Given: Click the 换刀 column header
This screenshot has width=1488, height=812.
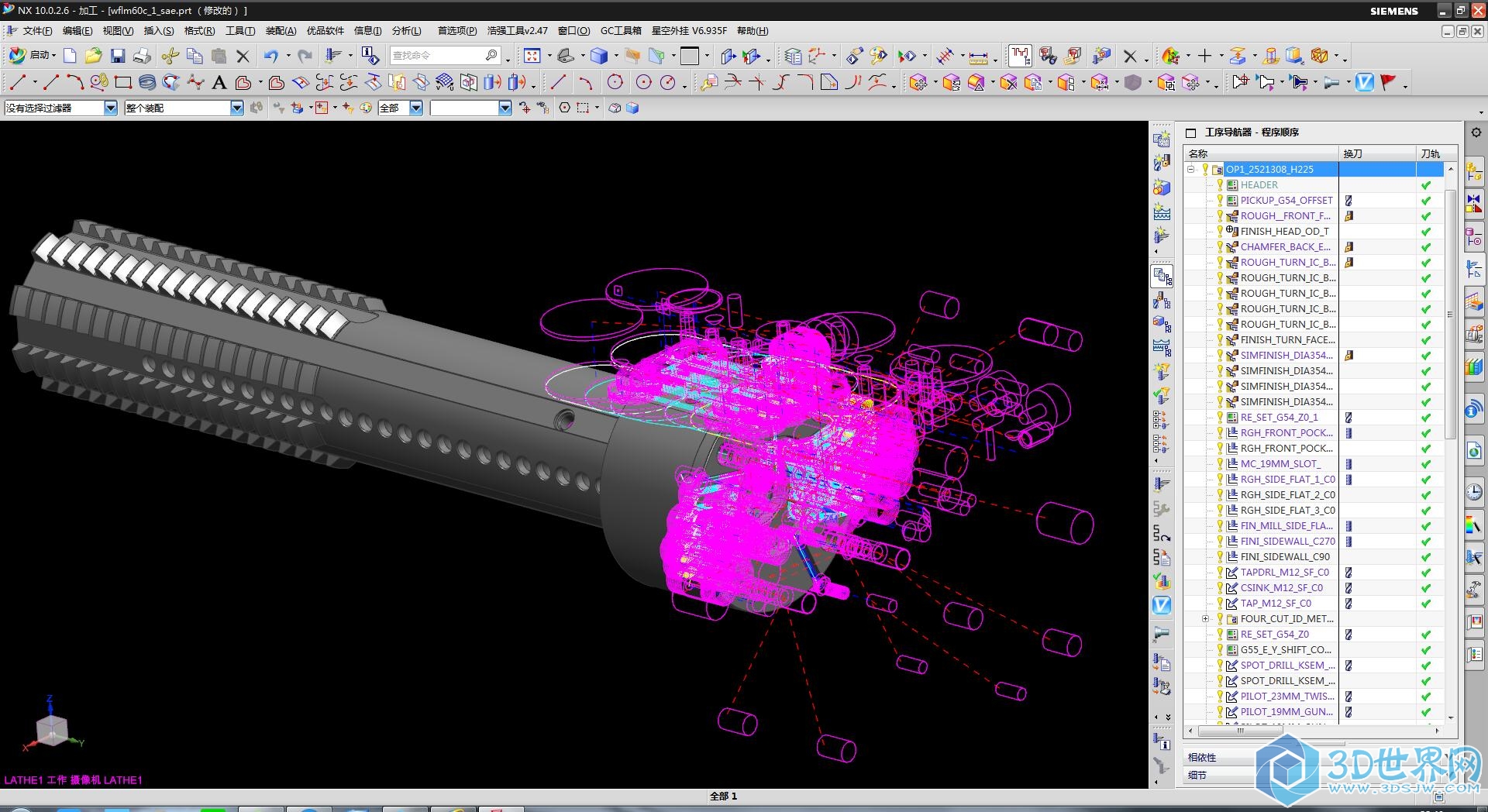Looking at the screenshot, I should [1378, 153].
